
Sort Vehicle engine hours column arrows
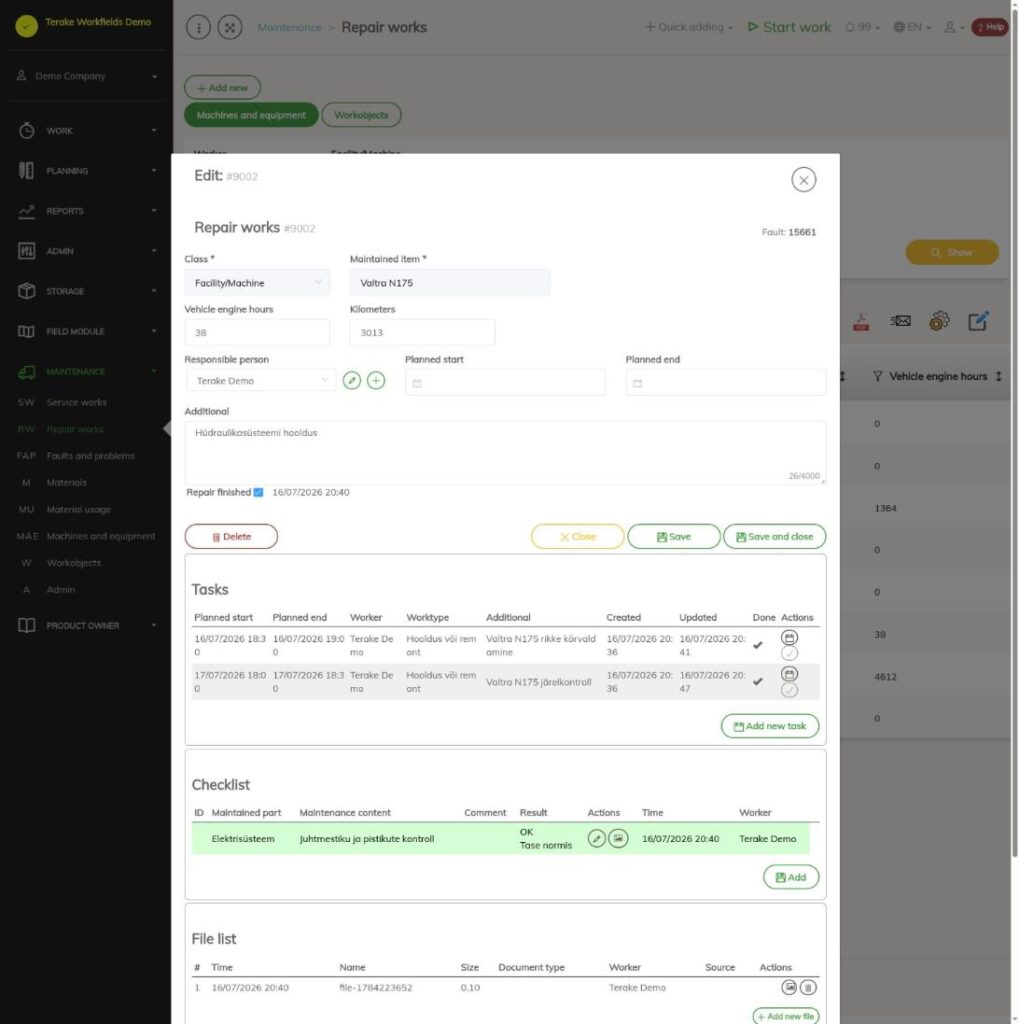(998, 376)
